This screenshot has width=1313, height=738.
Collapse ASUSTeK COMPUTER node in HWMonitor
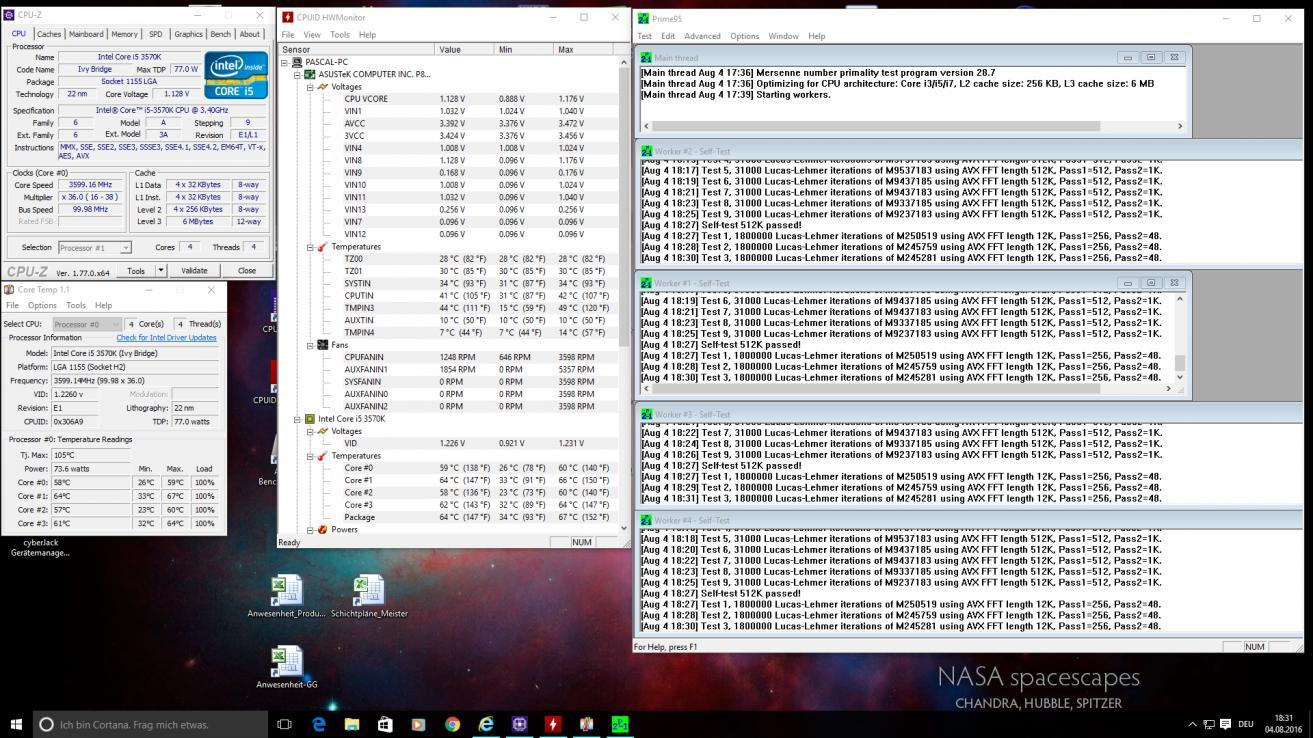tap(297, 74)
